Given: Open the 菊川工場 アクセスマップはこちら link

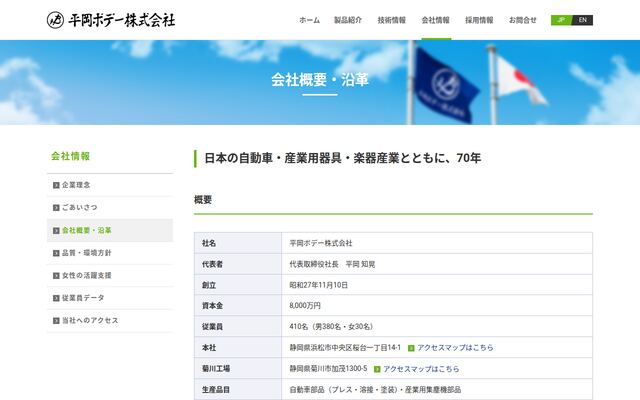Looking at the screenshot, I should coord(421,369).
